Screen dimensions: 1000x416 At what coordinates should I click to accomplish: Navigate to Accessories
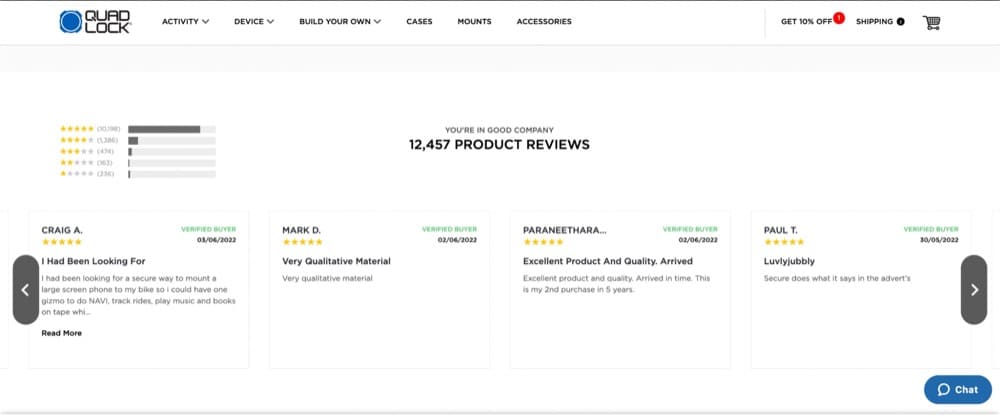pos(544,21)
